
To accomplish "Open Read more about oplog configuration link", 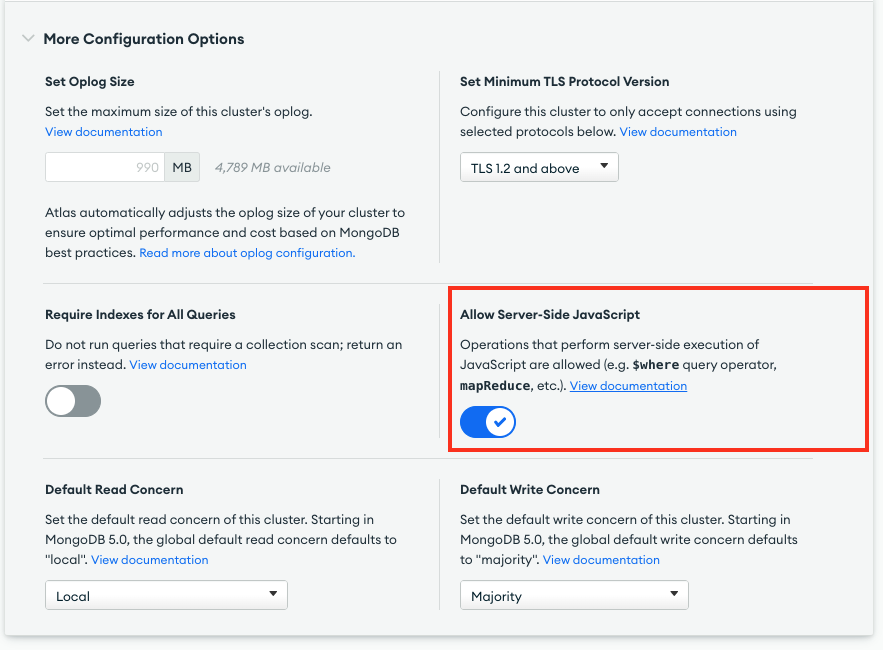I will coord(247,253).
